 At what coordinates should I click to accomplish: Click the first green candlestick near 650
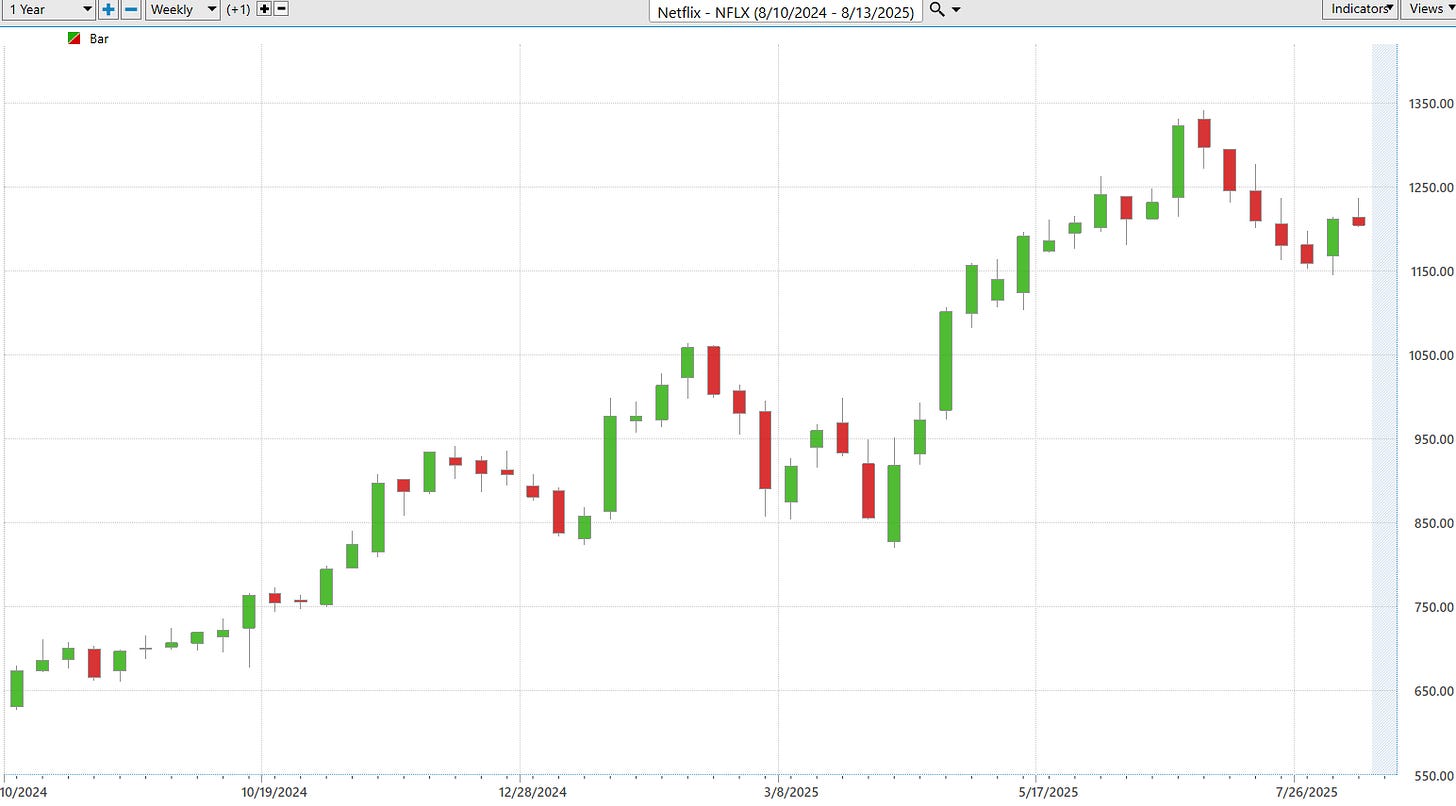pyautogui.click(x=17, y=688)
